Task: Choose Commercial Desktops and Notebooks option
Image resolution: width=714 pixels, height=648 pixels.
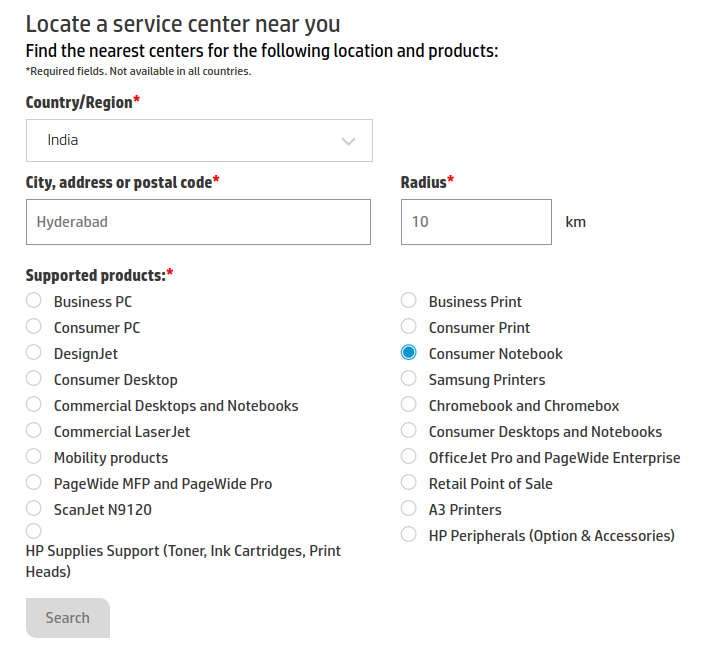Action: 34,405
